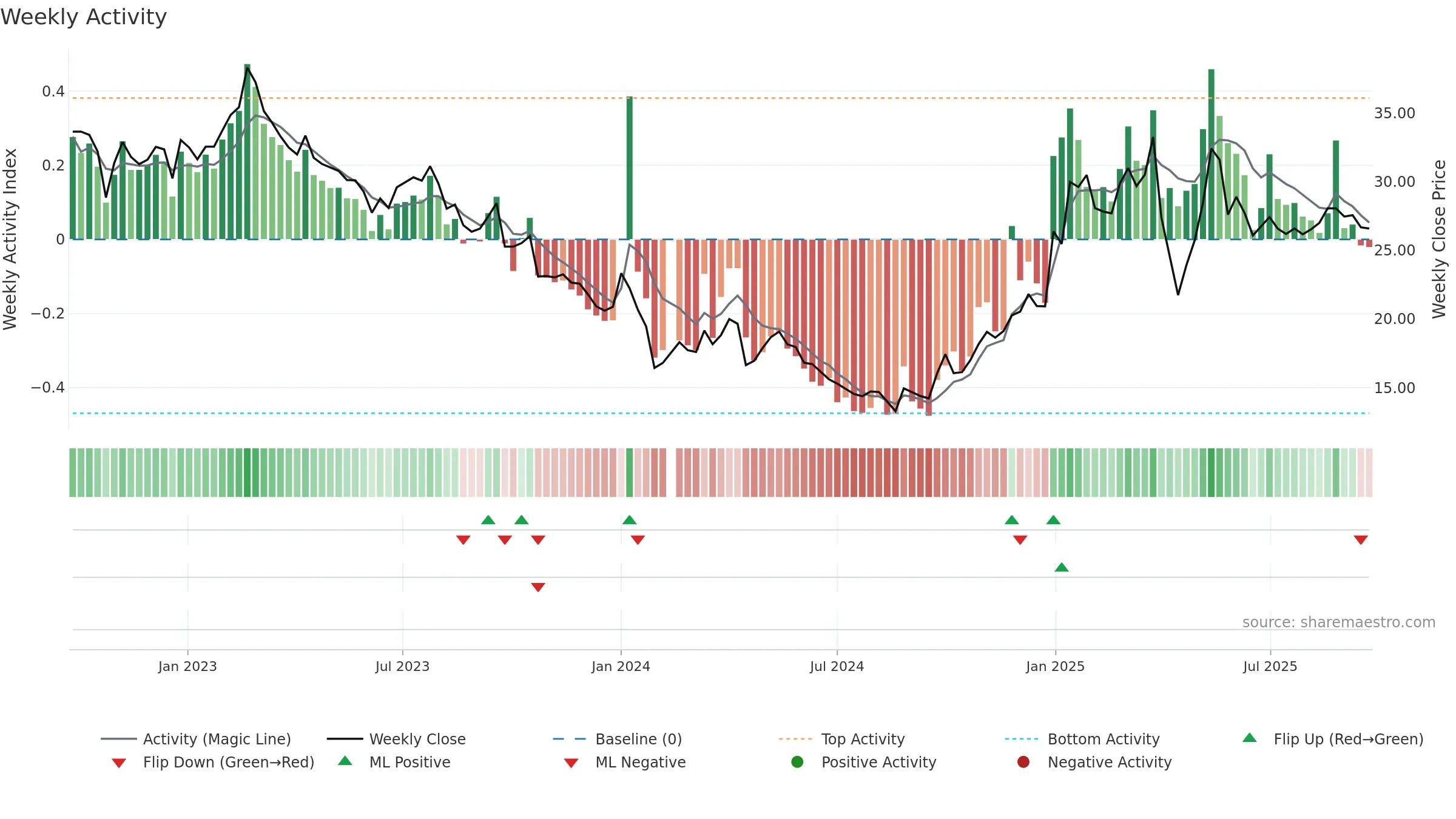The width and height of the screenshot is (1456, 819).
Task: Toggle the ML Positive legend entry
Action: tap(394, 762)
